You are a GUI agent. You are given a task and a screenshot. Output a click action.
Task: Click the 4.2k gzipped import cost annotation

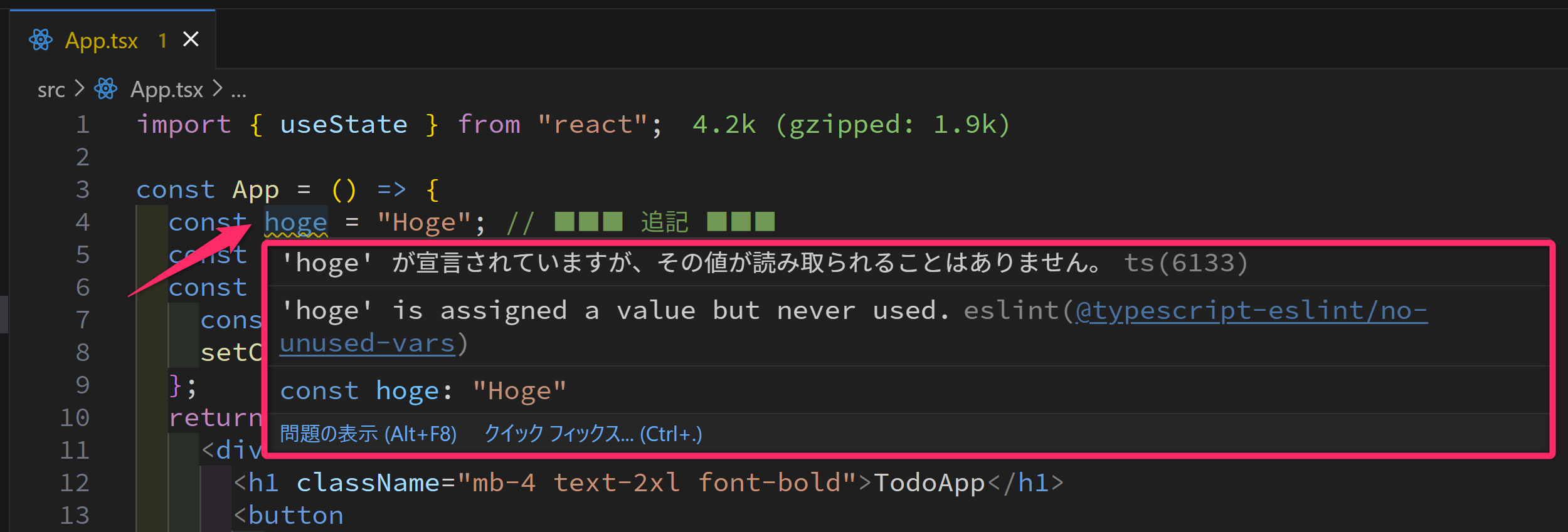click(x=850, y=125)
